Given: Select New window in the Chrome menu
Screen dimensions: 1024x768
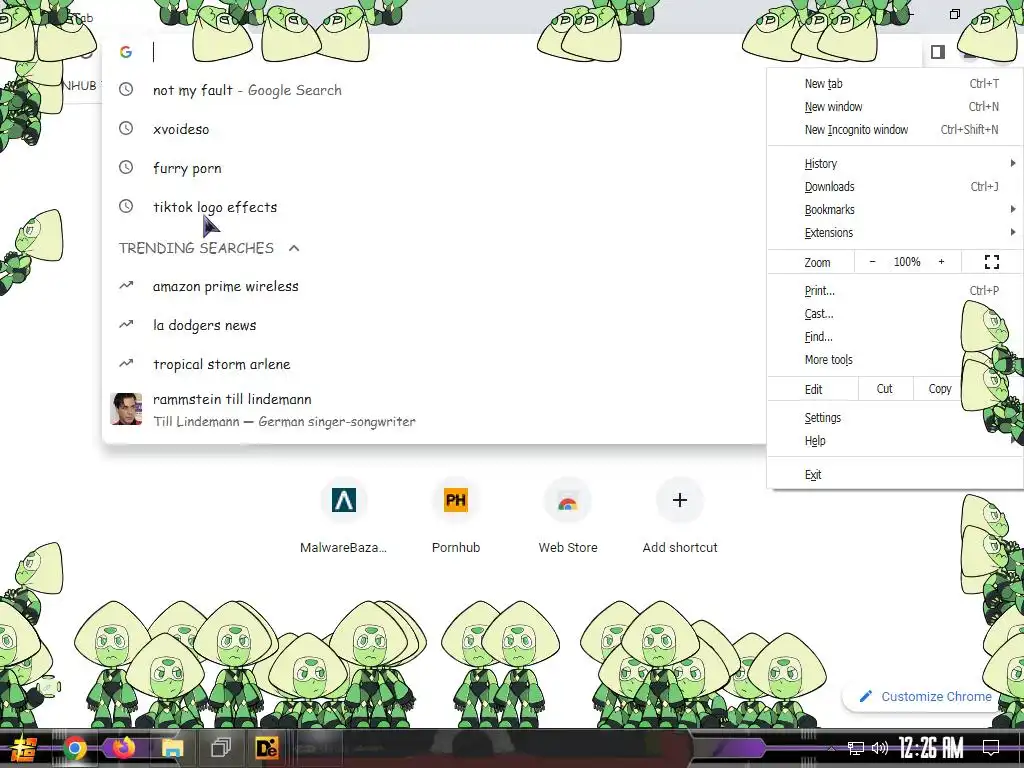Looking at the screenshot, I should pyautogui.click(x=895, y=106).
